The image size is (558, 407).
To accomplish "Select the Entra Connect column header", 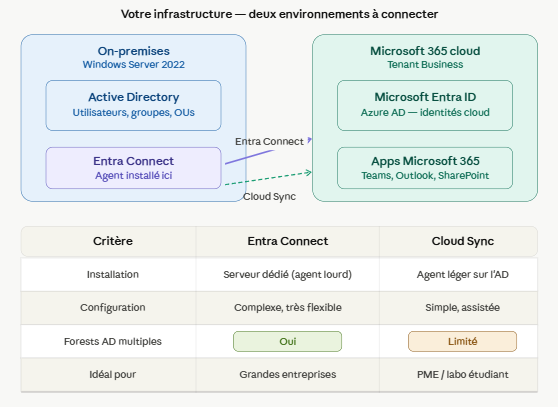I will (x=288, y=241).
